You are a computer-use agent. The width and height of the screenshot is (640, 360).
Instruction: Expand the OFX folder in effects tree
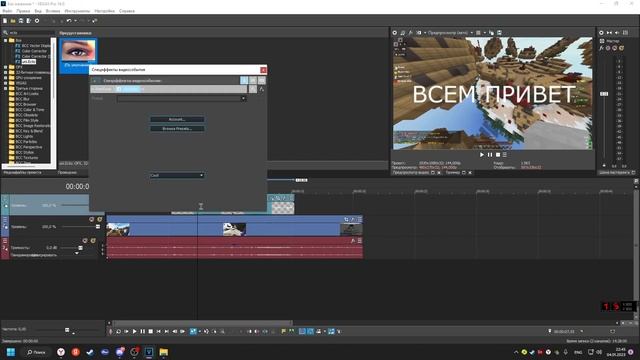[5, 67]
